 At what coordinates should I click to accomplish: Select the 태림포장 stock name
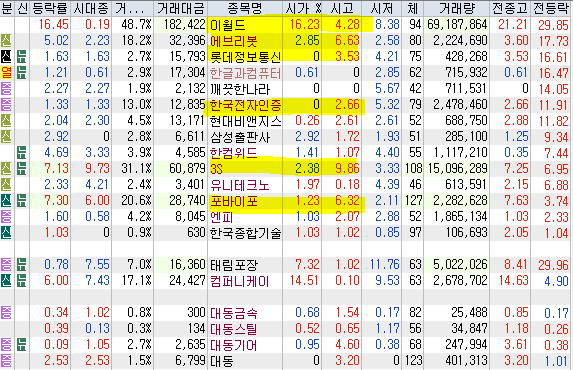point(234,265)
